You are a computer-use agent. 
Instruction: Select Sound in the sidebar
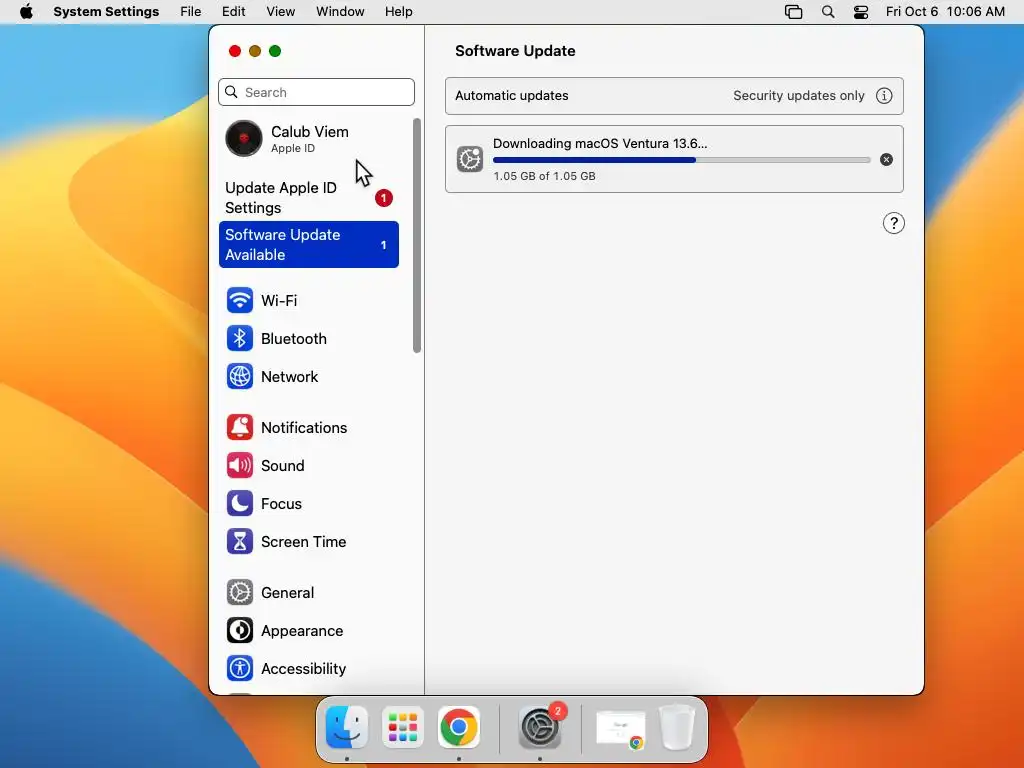click(308, 466)
